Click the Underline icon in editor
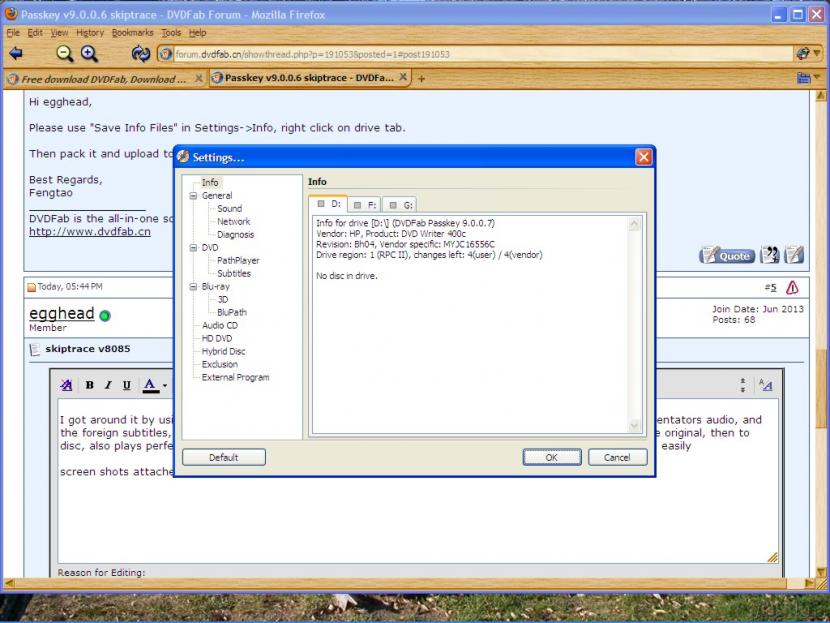 126,385
